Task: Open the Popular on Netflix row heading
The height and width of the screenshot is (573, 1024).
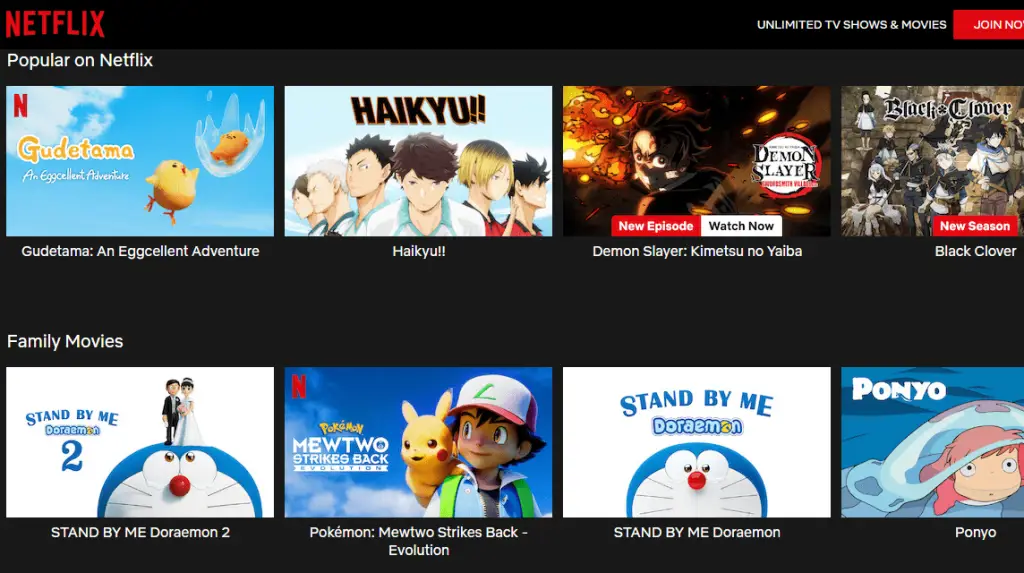Action: (80, 60)
